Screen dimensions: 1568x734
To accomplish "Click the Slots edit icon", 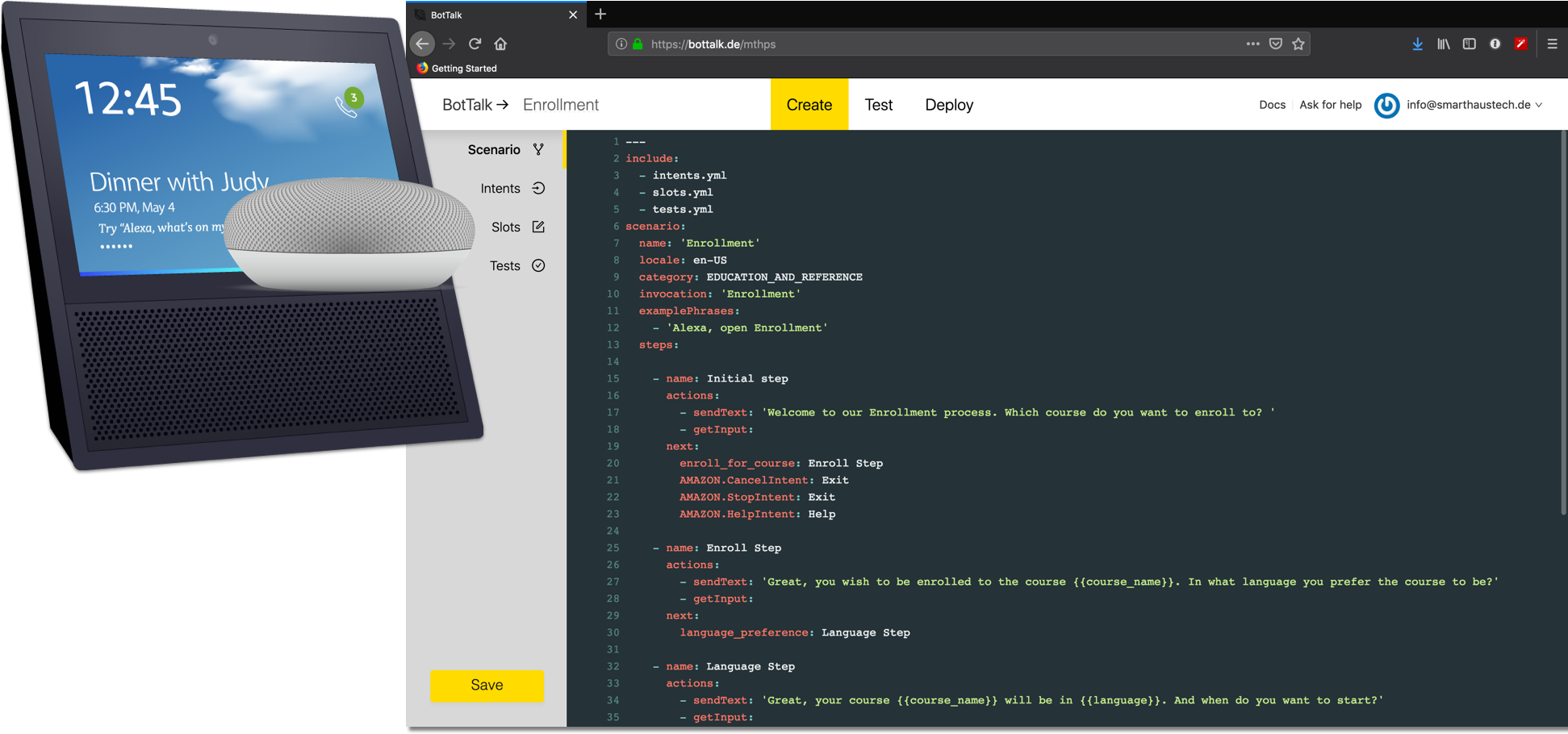I will click(538, 227).
